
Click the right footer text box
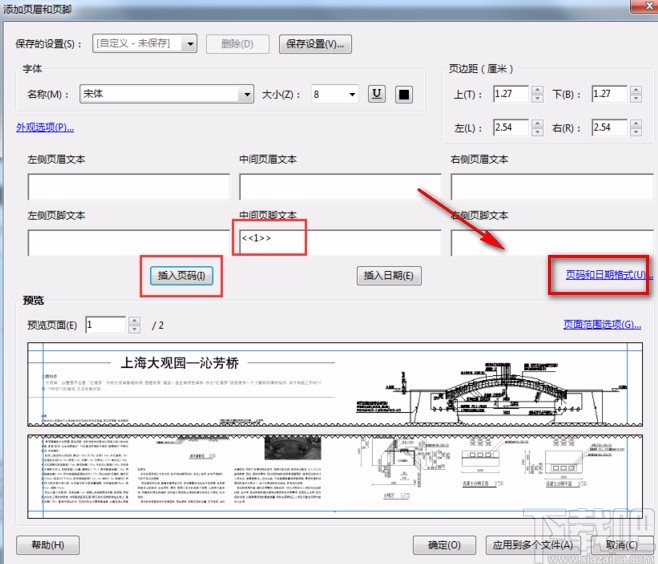pos(552,243)
